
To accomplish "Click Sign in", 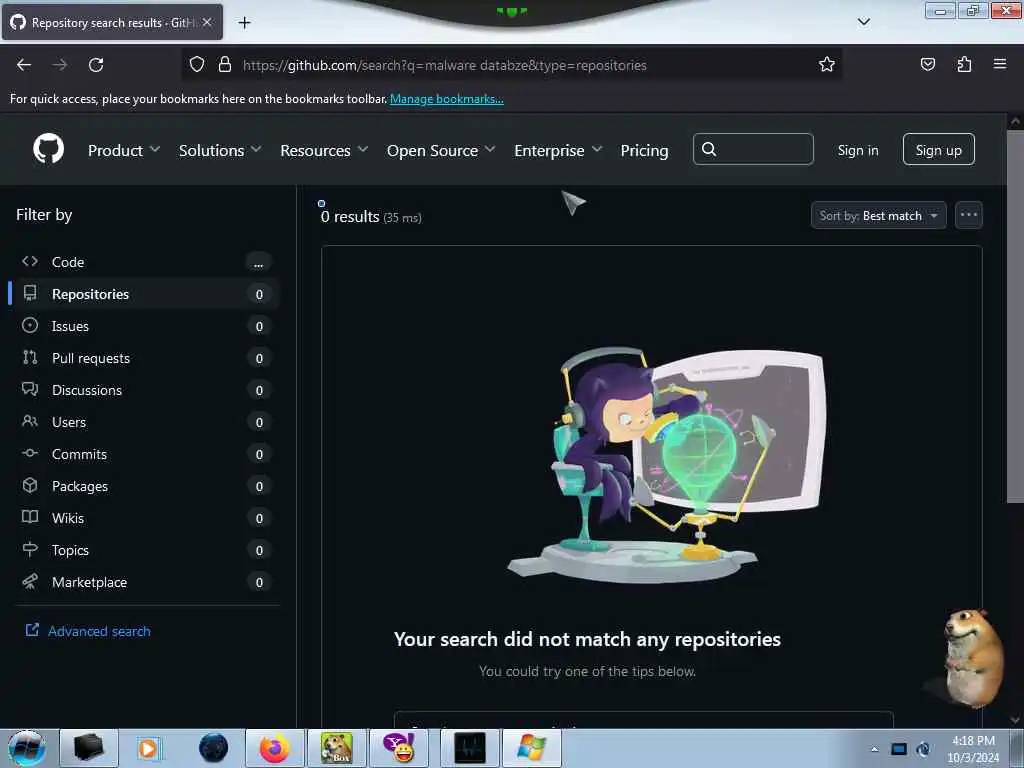I will [x=857, y=150].
